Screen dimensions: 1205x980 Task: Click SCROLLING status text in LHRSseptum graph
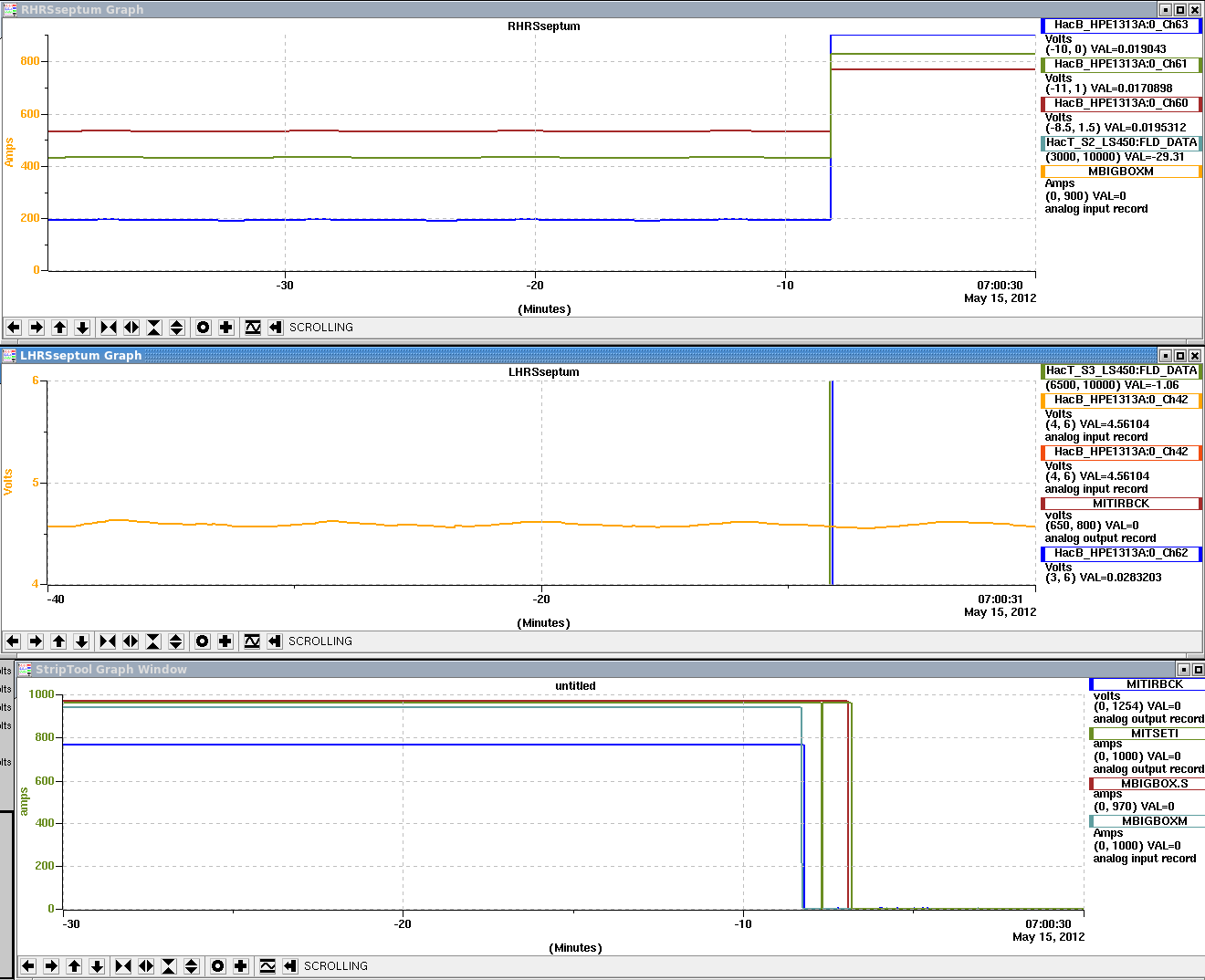(320, 641)
